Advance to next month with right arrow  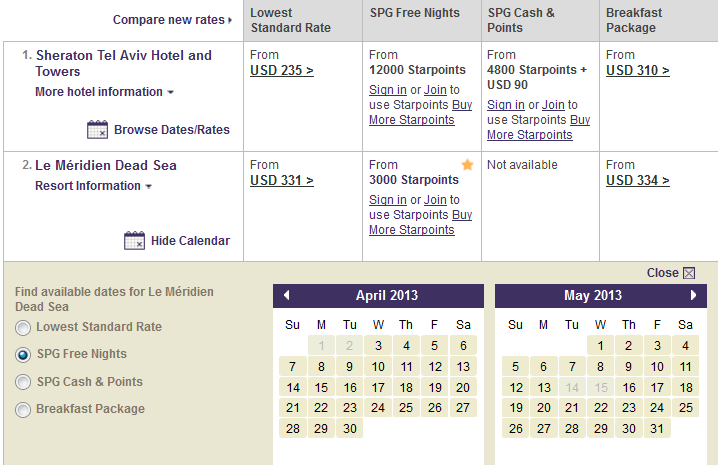tap(693, 295)
